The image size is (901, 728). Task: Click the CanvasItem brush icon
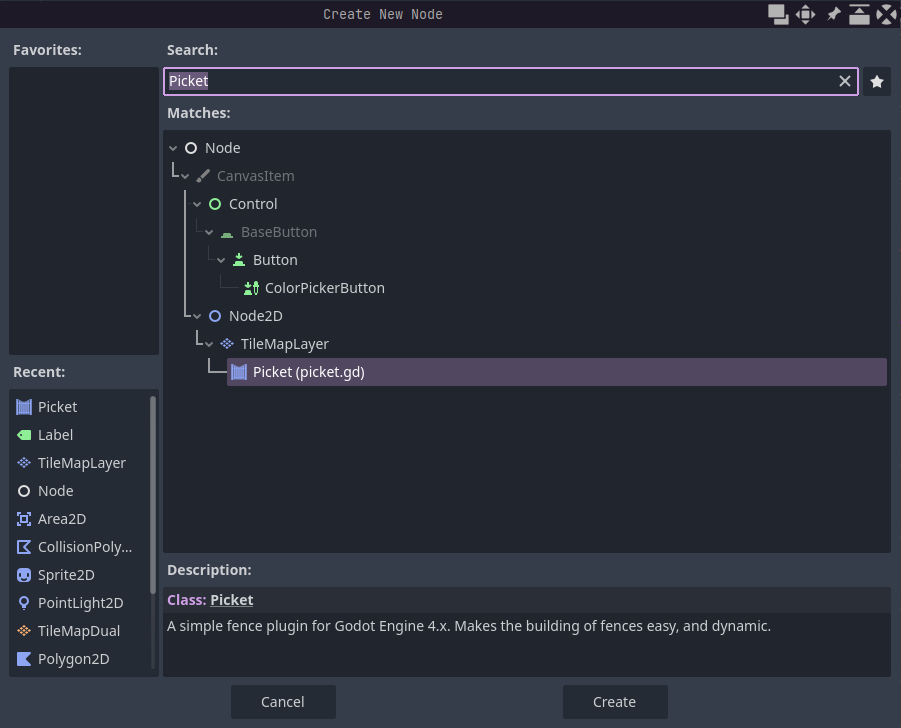pos(203,176)
